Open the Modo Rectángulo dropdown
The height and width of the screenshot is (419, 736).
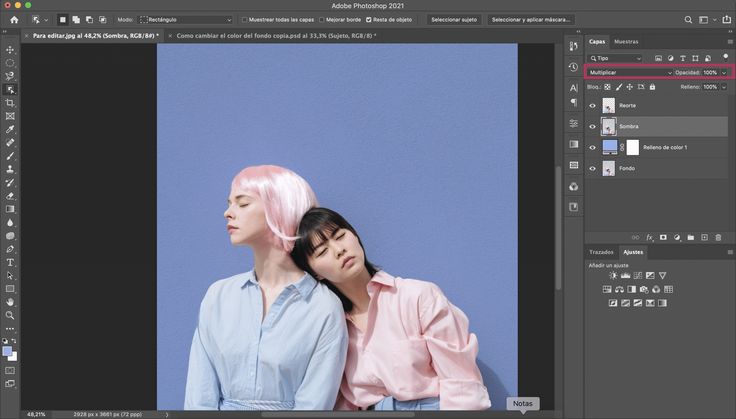coord(184,19)
